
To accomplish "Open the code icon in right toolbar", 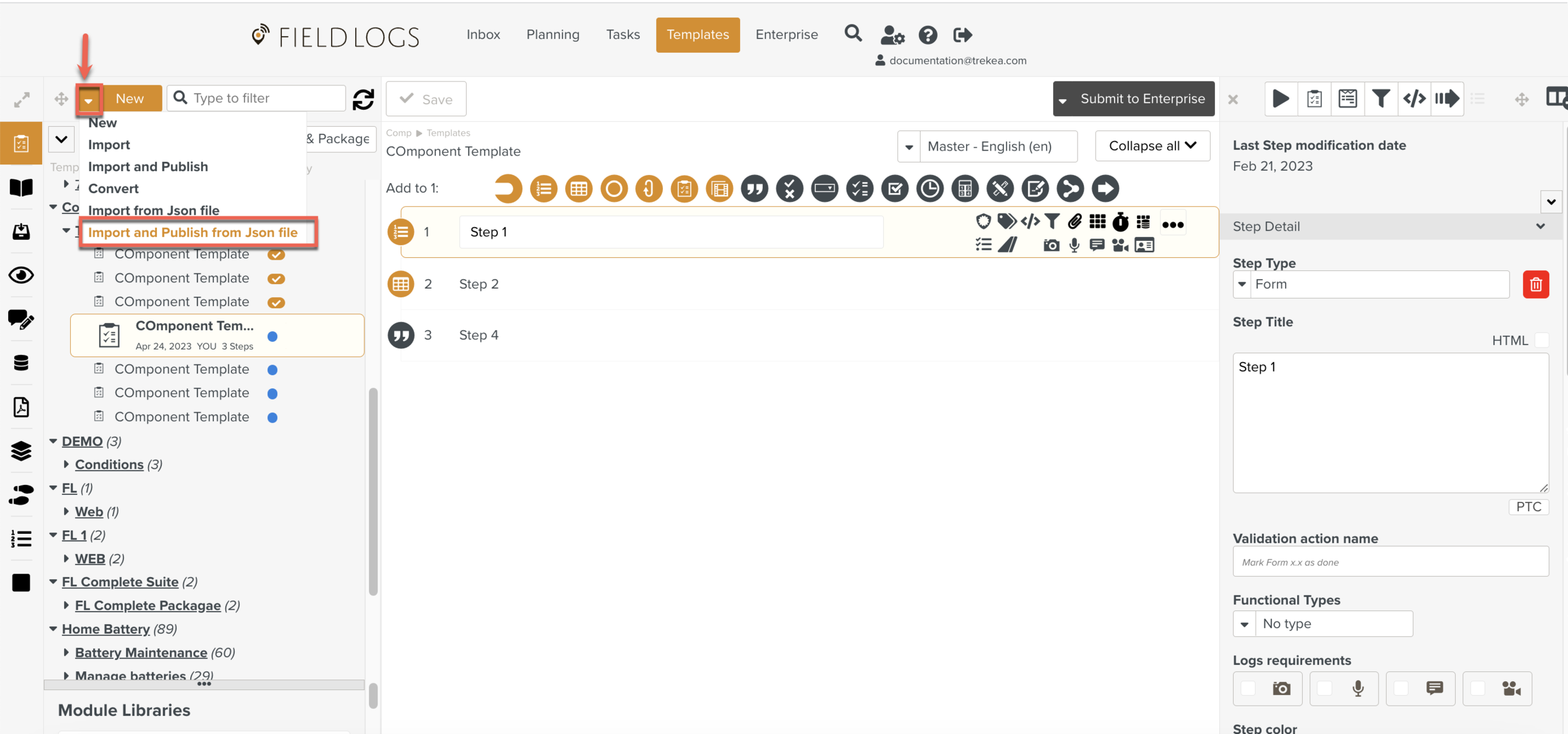I will [x=1414, y=98].
